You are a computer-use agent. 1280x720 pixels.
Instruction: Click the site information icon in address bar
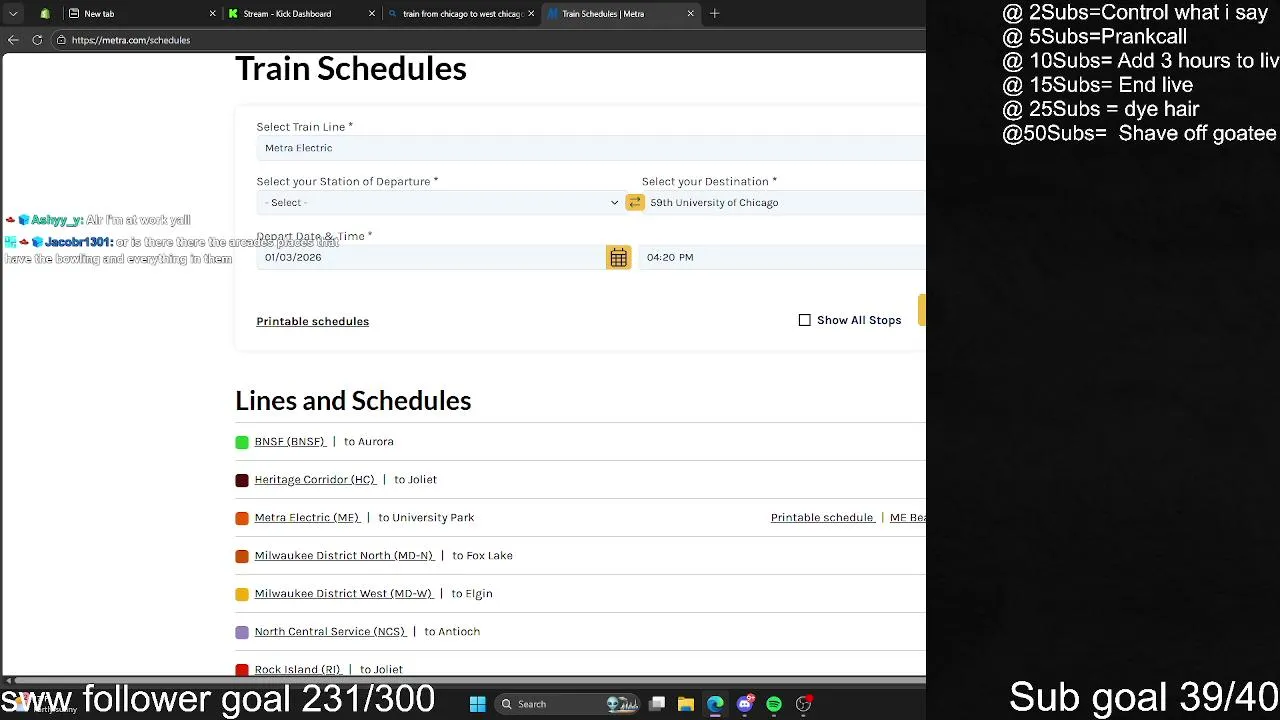click(x=61, y=40)
